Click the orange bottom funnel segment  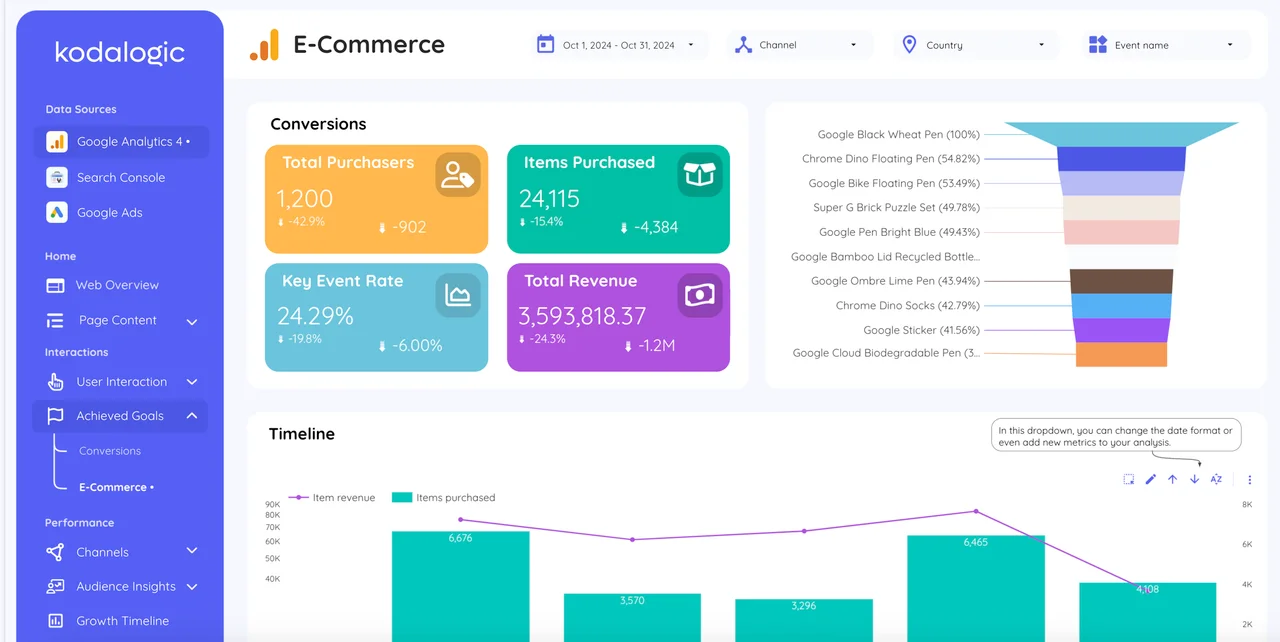tap(1121, 354)
